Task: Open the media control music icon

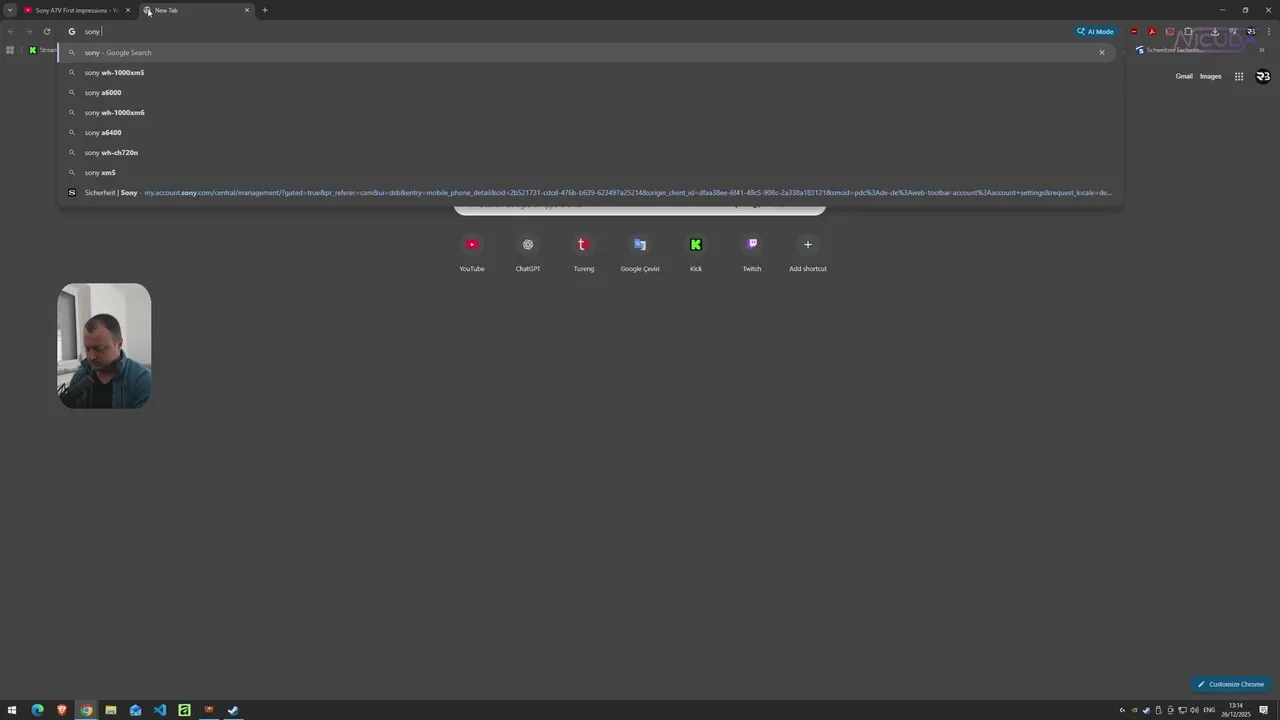Action: pyautogui.click(x=1233, y=31)
